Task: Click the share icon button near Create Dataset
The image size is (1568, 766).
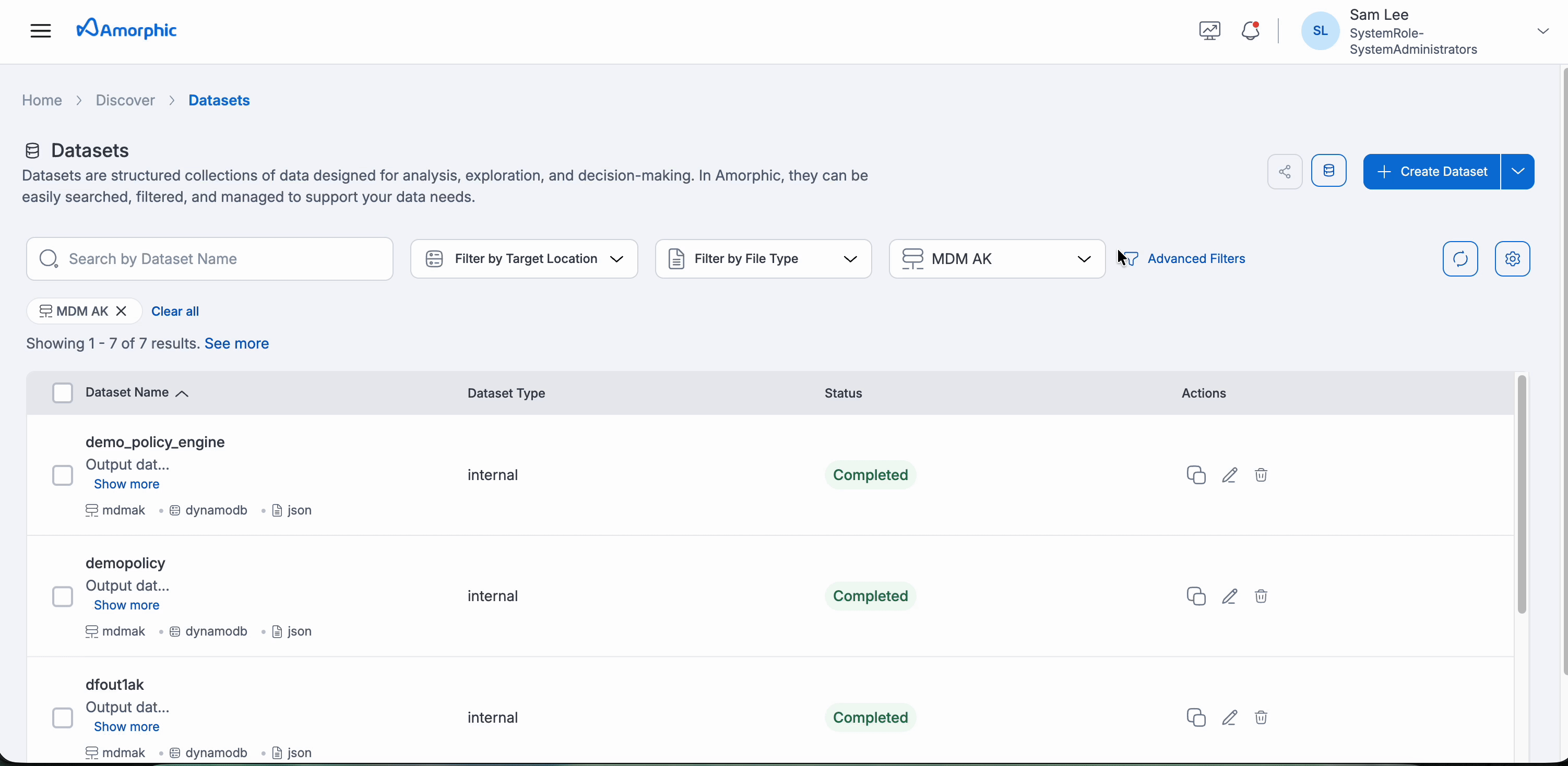Action: [x=1285, y=172]
